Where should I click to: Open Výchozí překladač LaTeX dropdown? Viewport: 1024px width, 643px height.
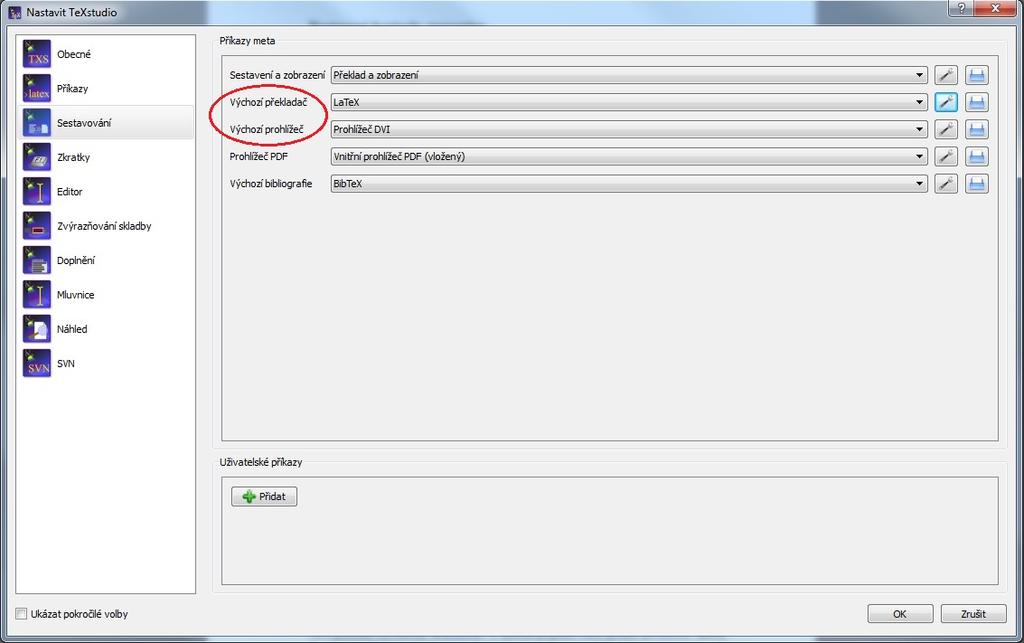[x=629, y=102]
